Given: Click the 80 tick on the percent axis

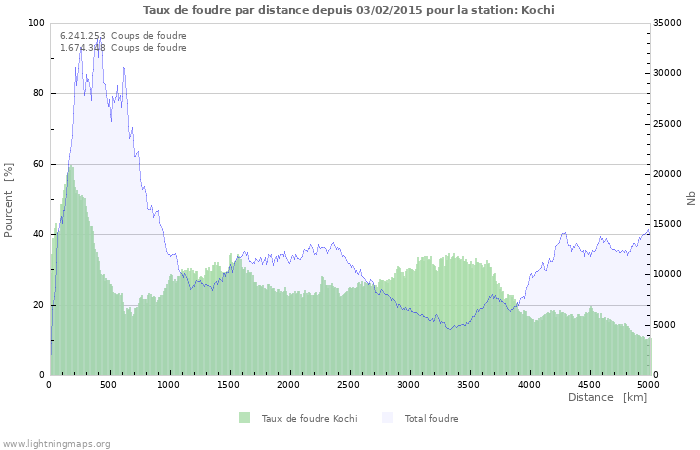Looking at the screenshot, I should point(38,93).
